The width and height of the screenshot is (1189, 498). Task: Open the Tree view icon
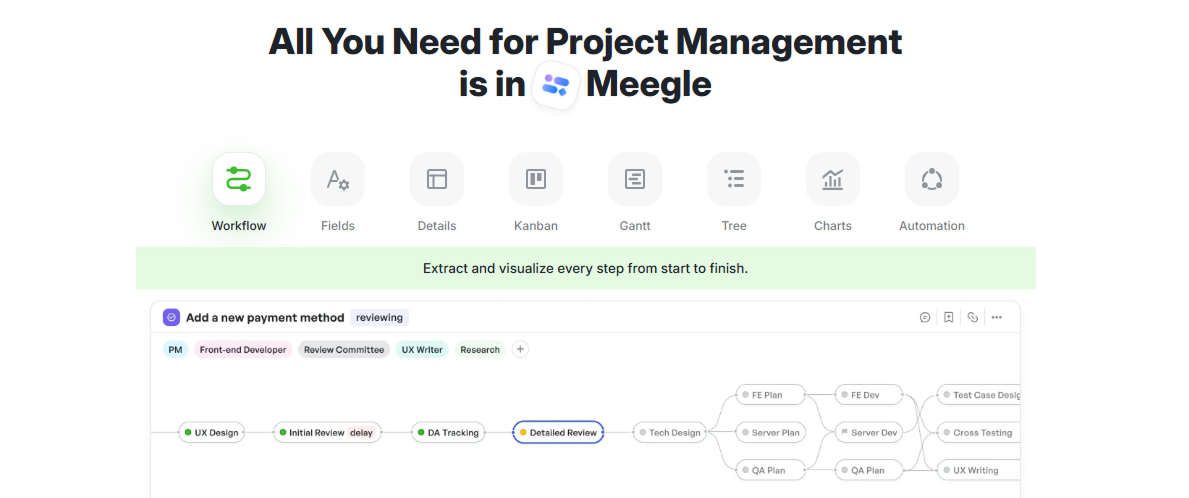[x=734, y=179]
